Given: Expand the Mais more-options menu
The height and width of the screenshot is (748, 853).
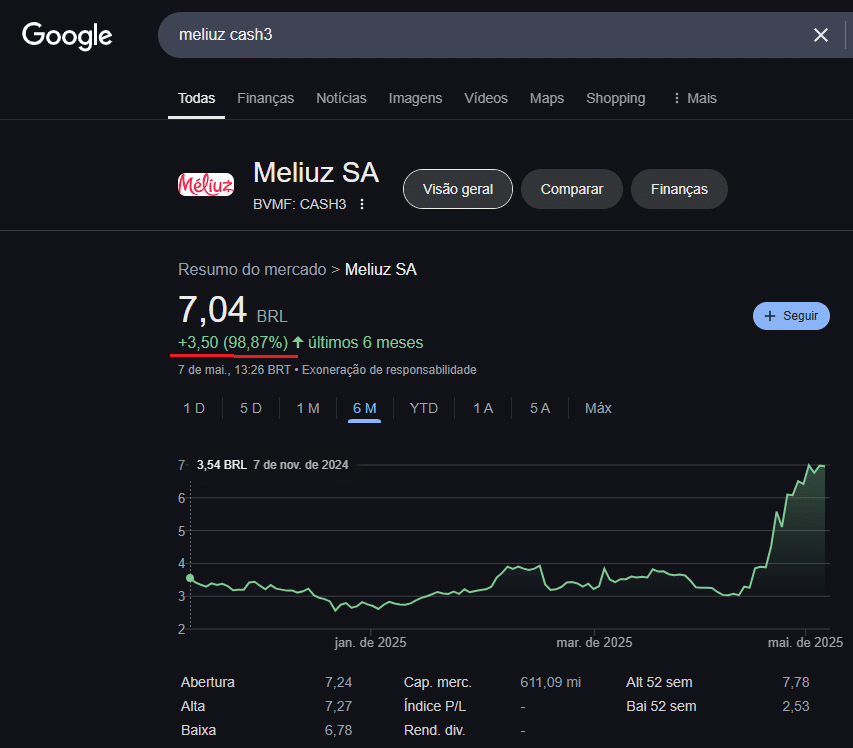Looking at the screenshot, I should 695,98.
